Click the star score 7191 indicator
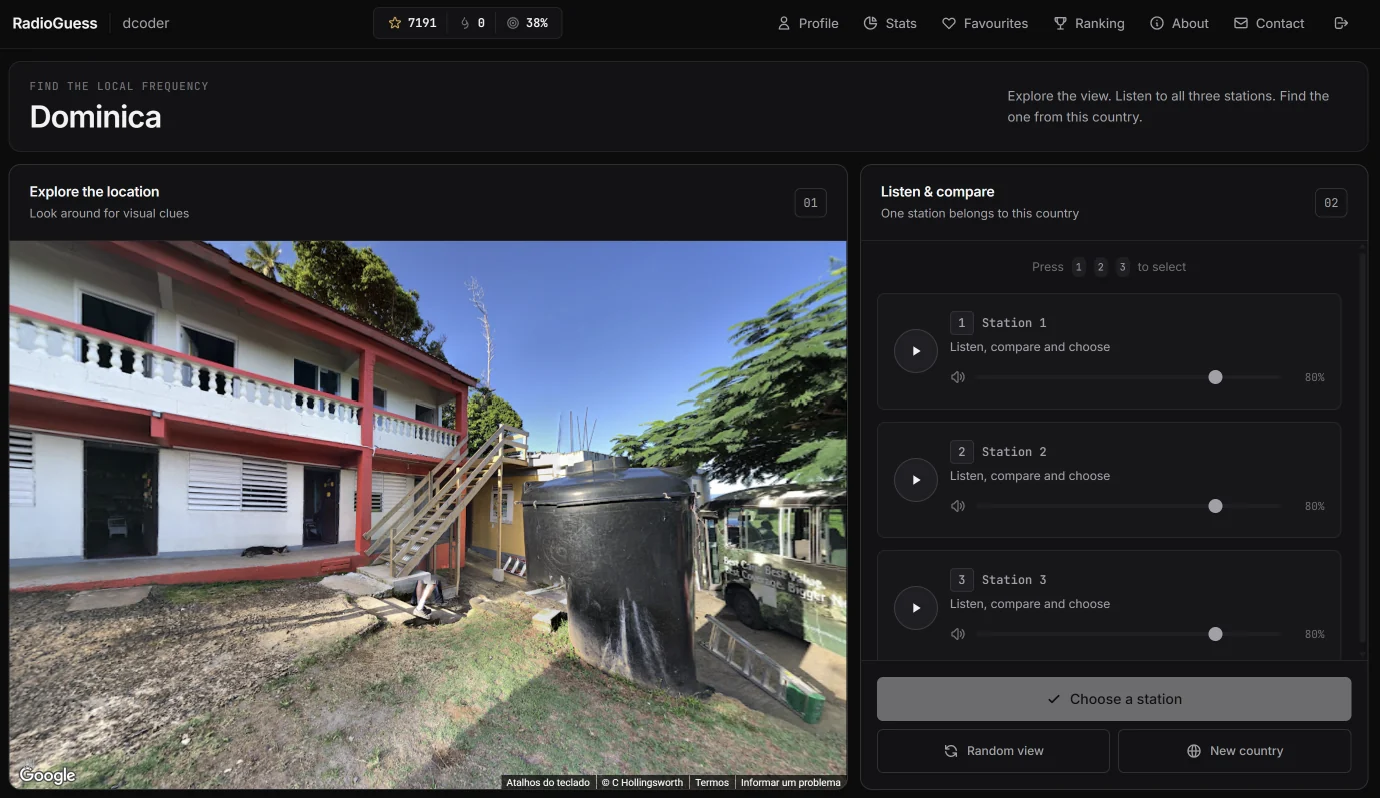This screenshot has height=798, width=1380. pyautogui.click(x=412, y=23)
